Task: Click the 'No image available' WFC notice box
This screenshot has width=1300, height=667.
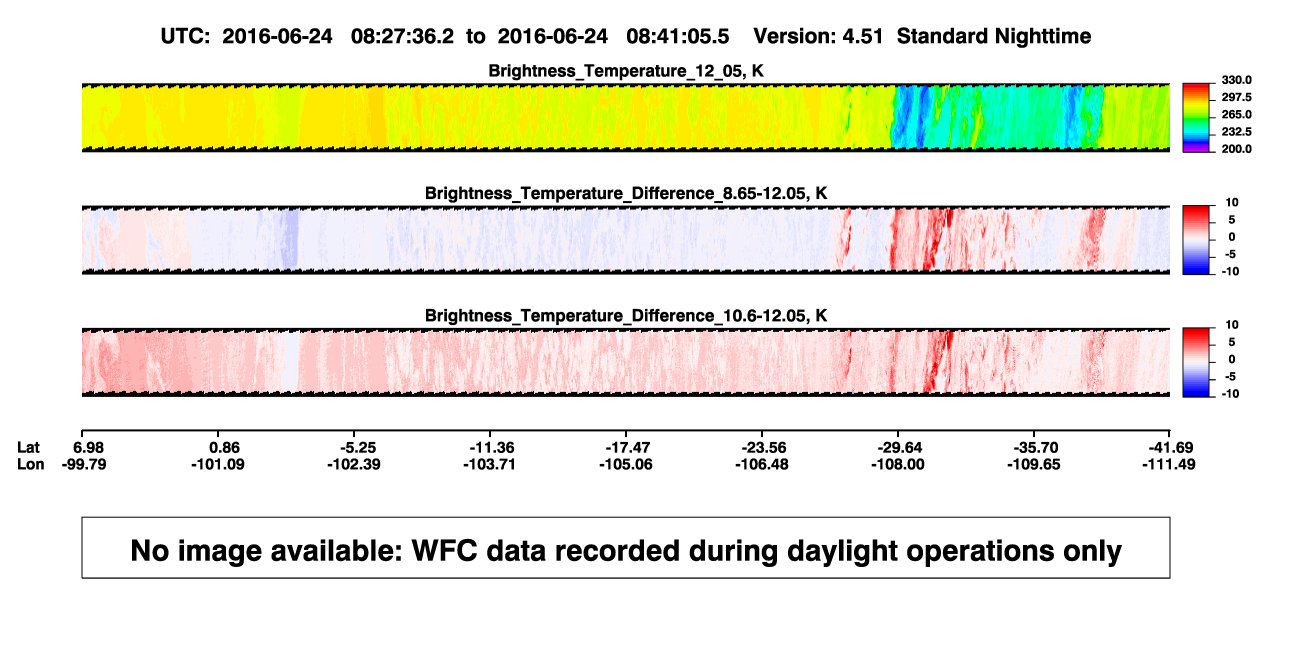Action: point(626,547)
